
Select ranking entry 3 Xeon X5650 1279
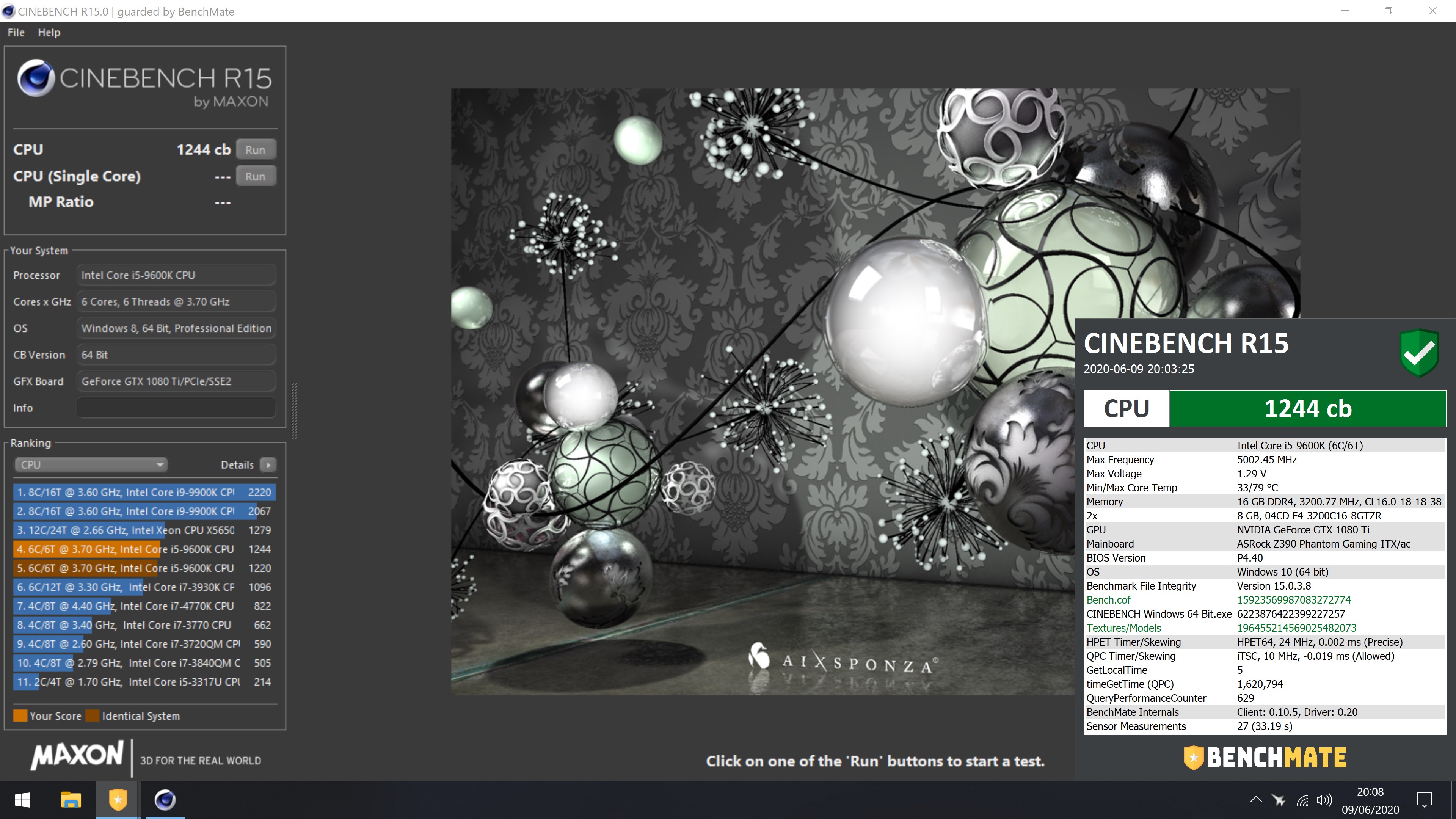coord(145,530)
